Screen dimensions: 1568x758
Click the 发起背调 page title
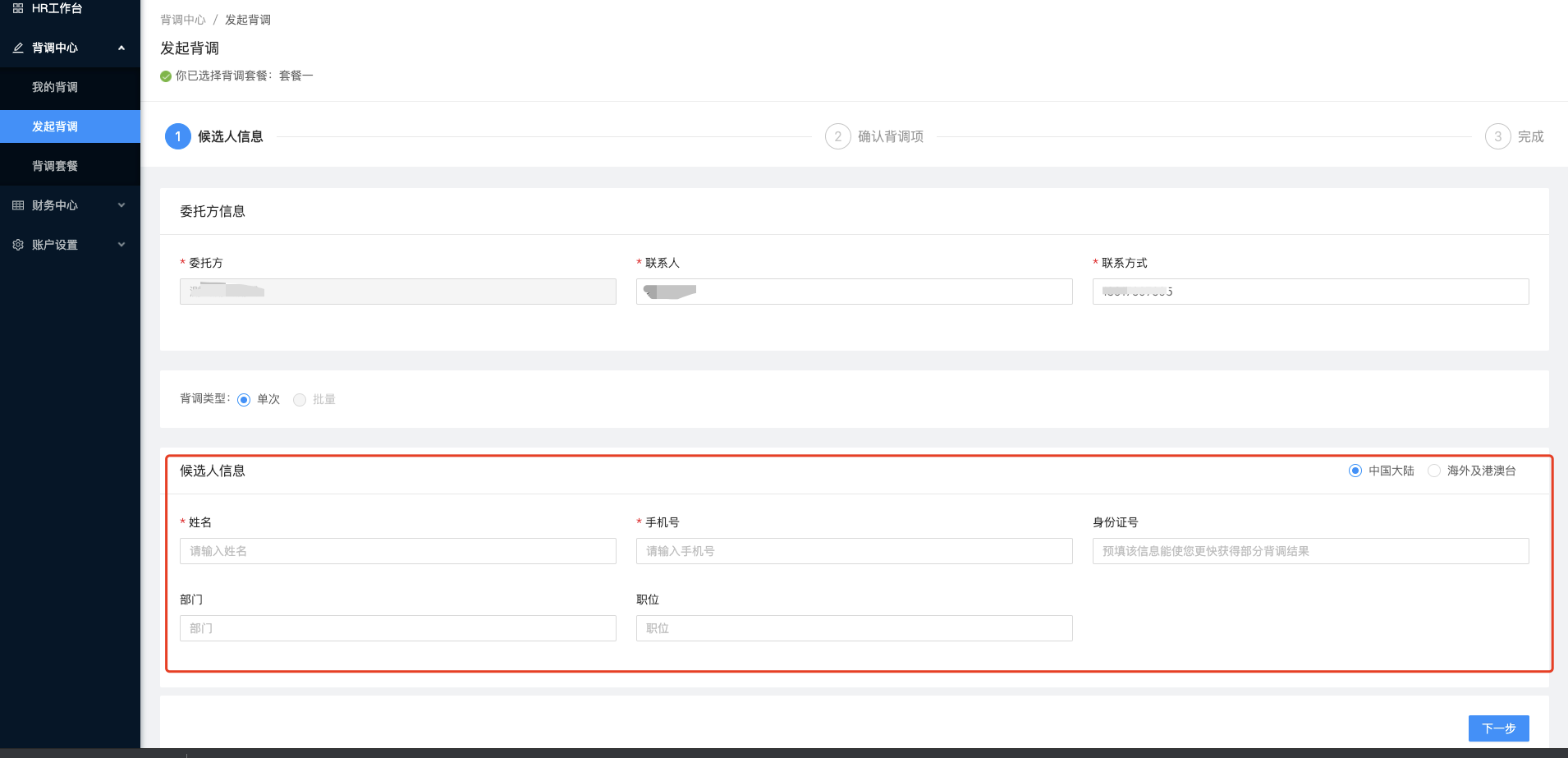click(190, 48)
